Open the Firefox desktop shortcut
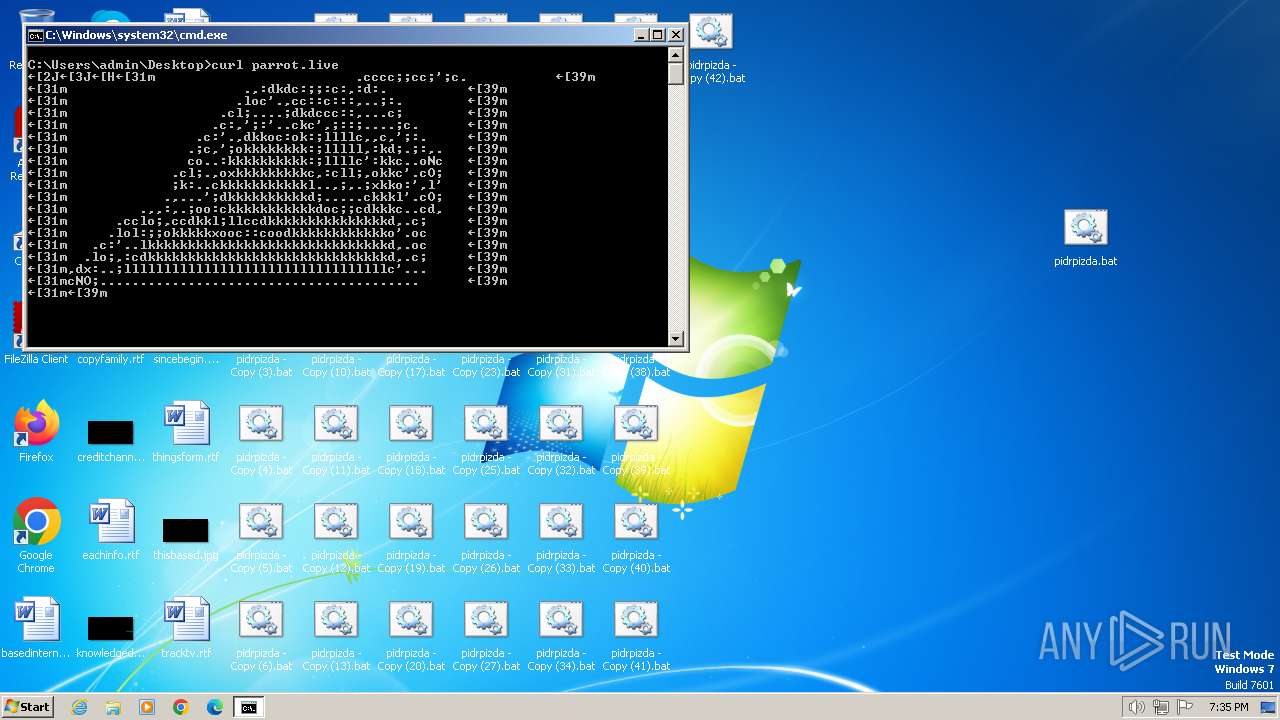The height and width of the screenshot is (720, 1280). coord(36,425)
